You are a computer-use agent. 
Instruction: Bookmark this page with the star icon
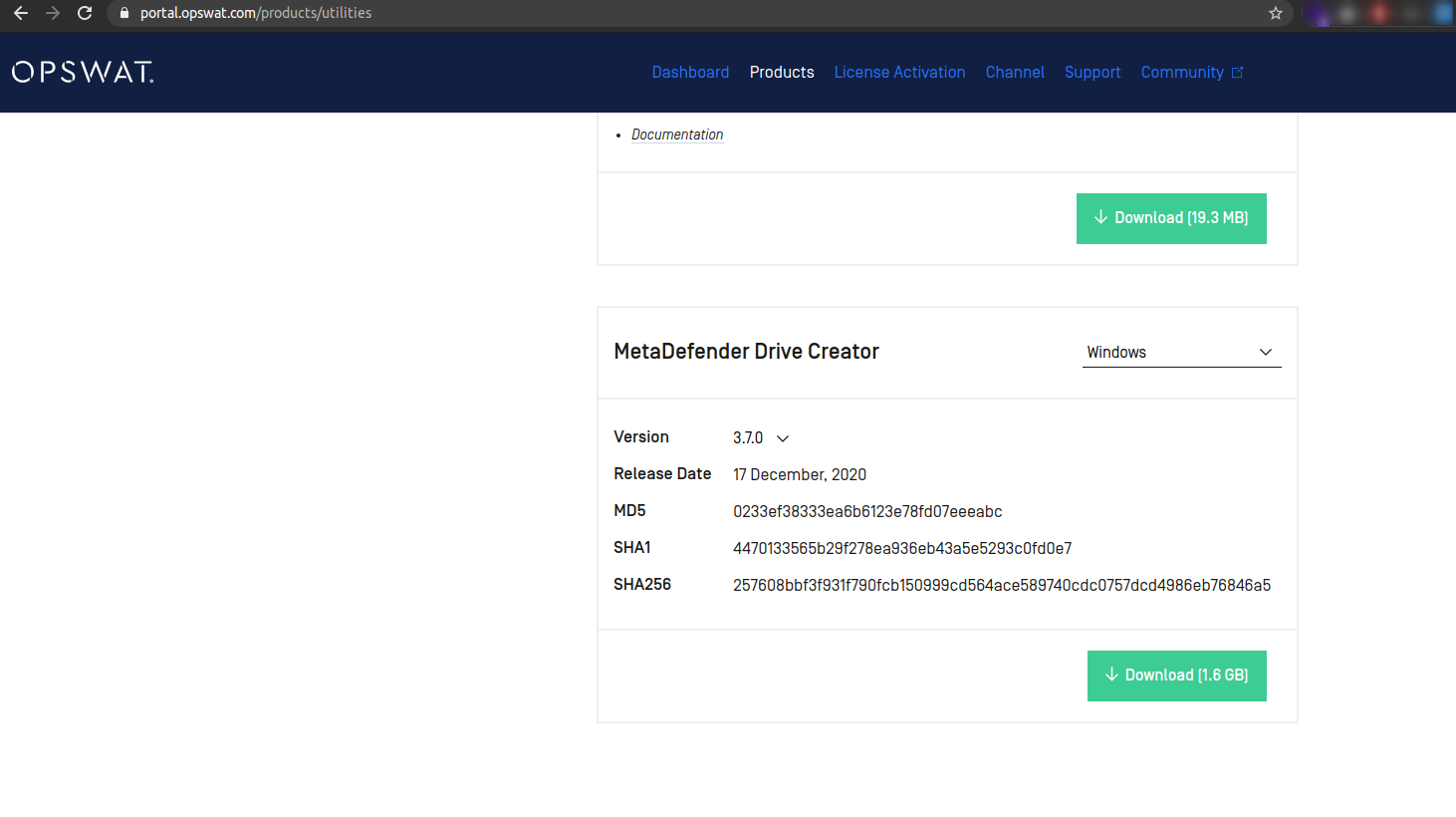click(1276, 13)
